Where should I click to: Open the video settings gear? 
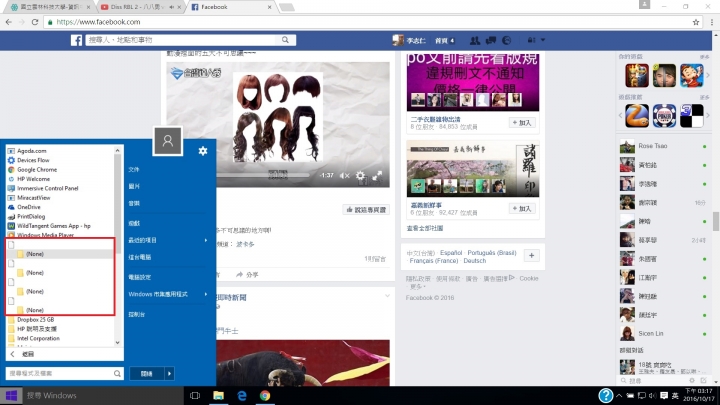(360, 175)
